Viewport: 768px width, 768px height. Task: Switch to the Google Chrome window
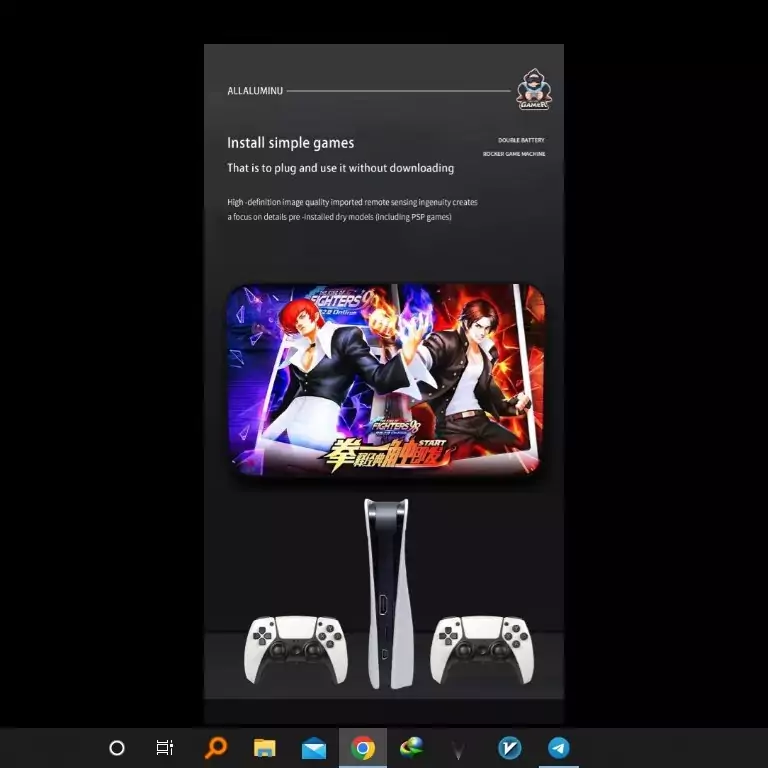[363, 748]
